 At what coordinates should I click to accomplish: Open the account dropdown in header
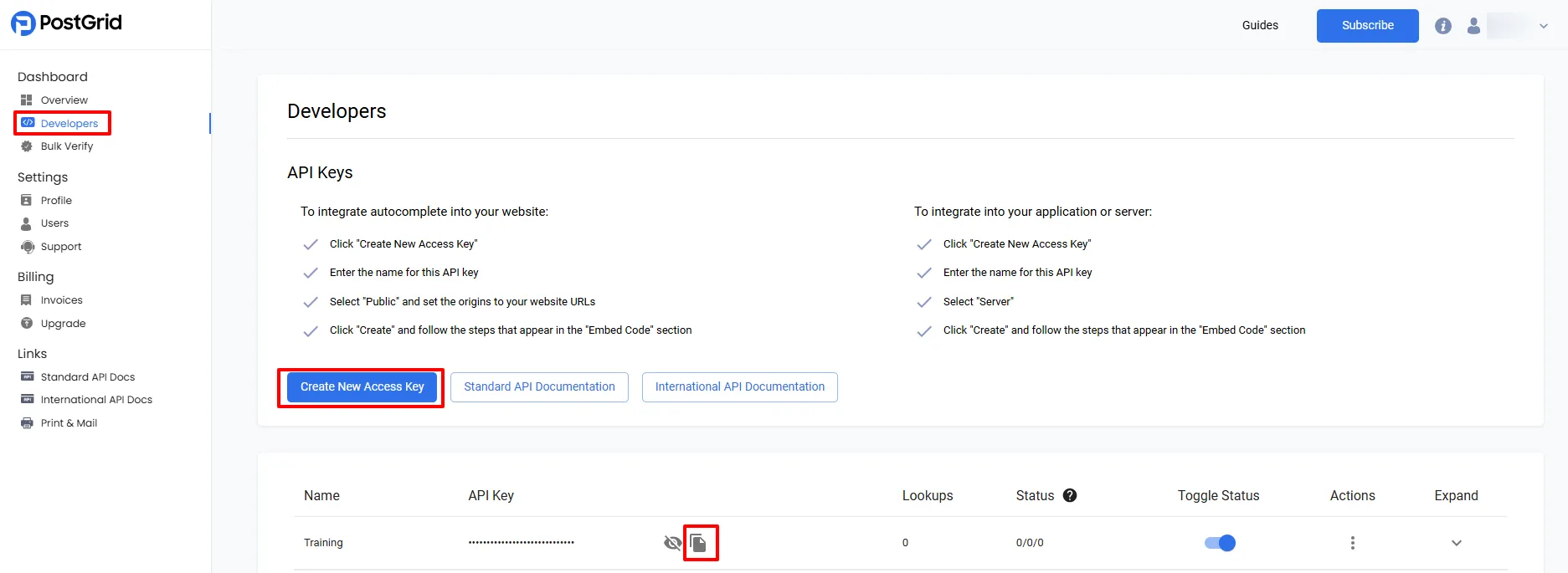tap(1544, 26)
